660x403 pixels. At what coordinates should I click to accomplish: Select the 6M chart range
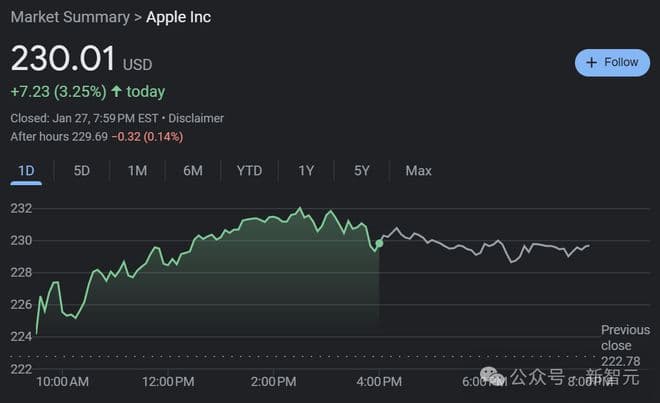click(x=193, y=171)
